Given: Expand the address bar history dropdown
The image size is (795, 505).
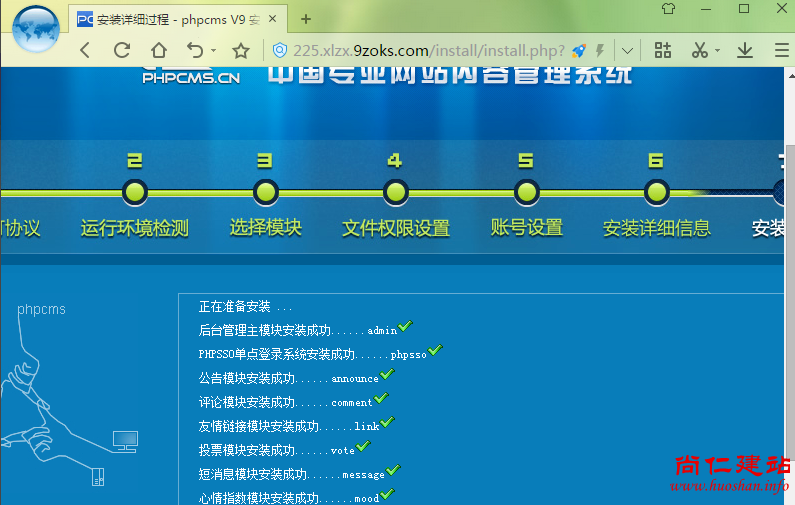Looking at the screenshot, I should (627, 50).
